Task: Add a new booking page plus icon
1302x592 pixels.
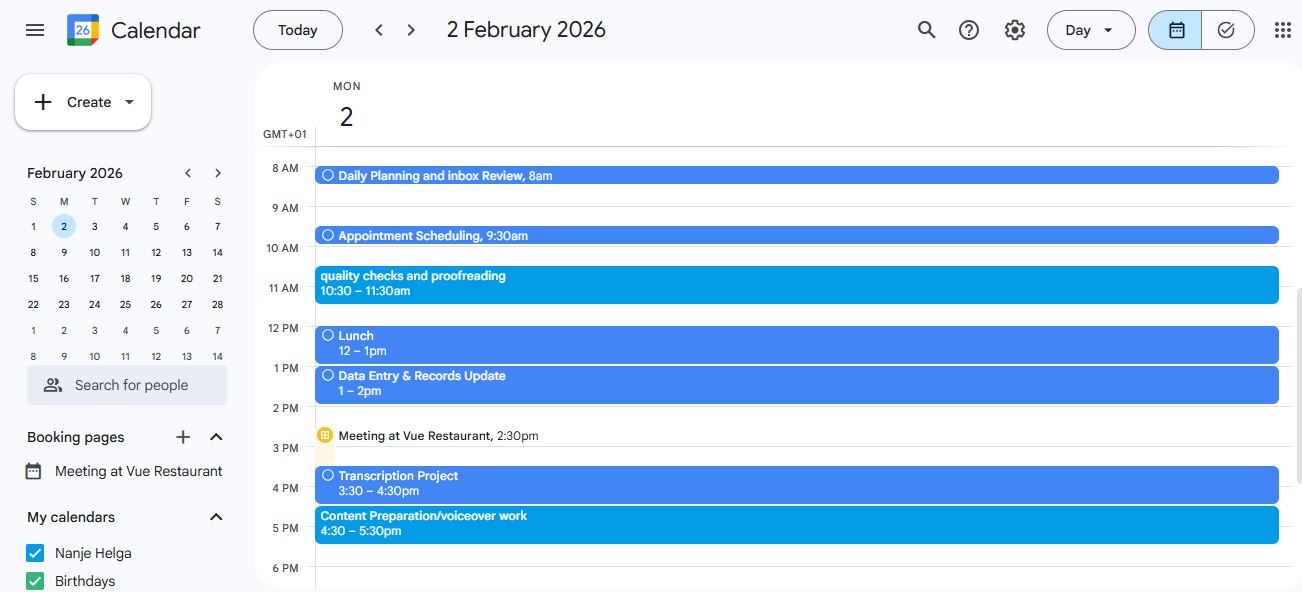Action: (x=183, y=437)
